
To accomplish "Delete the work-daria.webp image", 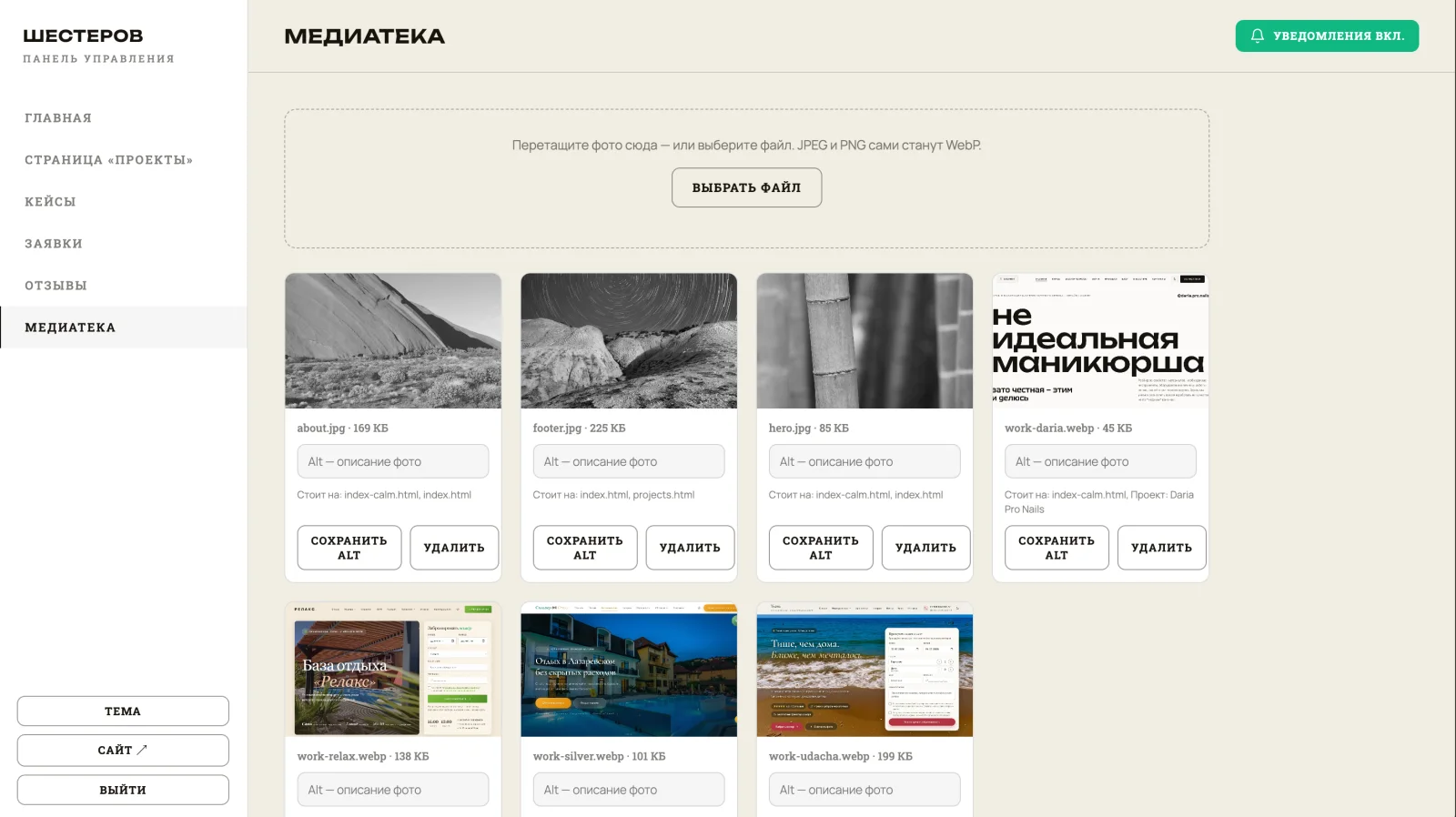I will point(1161,548).
